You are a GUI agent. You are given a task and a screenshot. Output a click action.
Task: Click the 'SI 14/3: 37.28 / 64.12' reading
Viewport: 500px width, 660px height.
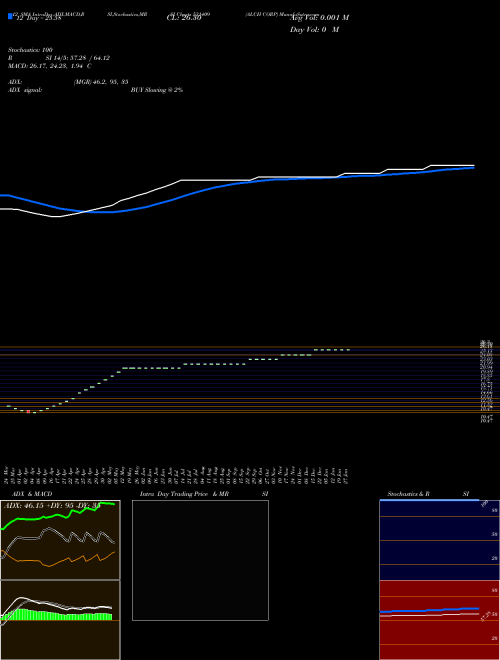[x=78, y=58]
